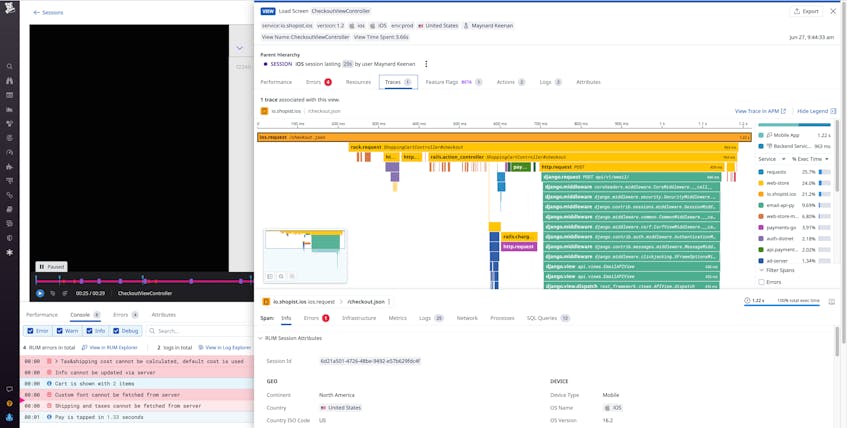Open the orange help question icon
The image size is (847, 428).
(10, 403)
